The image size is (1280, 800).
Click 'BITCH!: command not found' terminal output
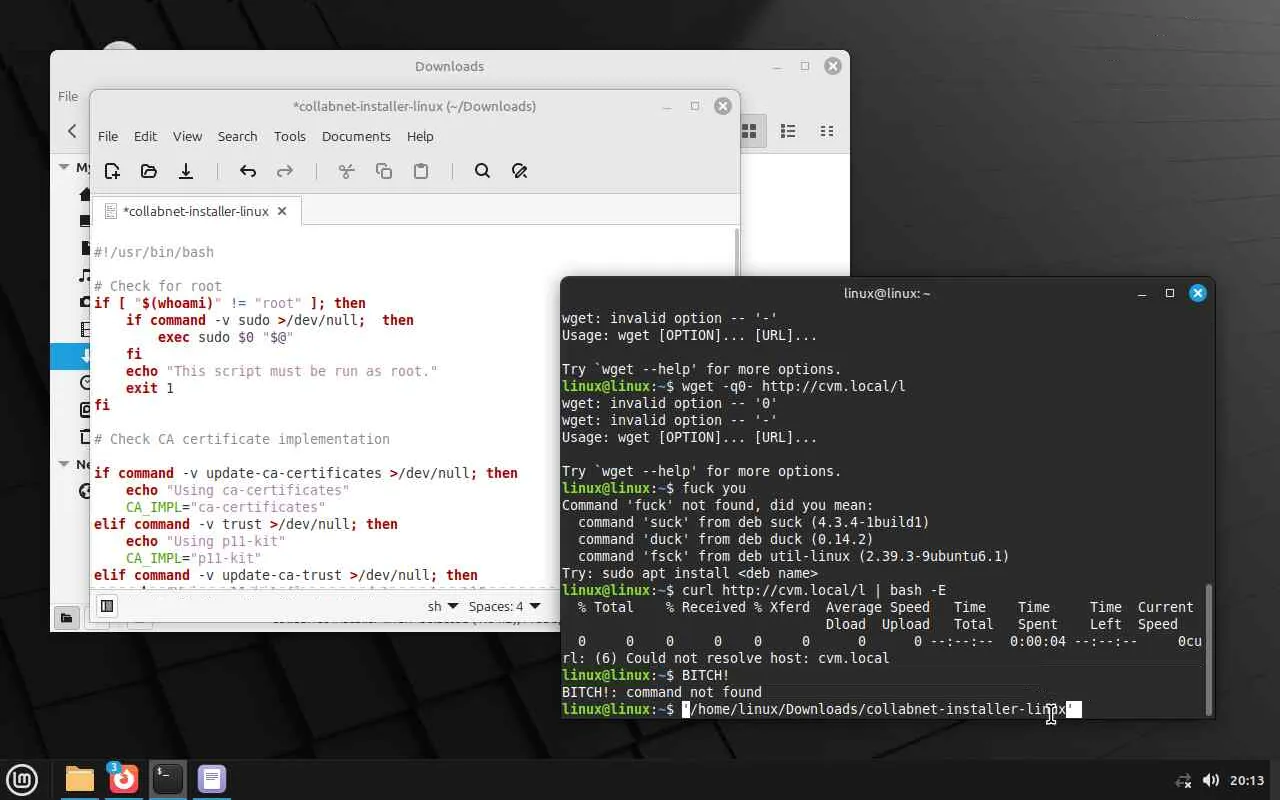coord(662,692)
